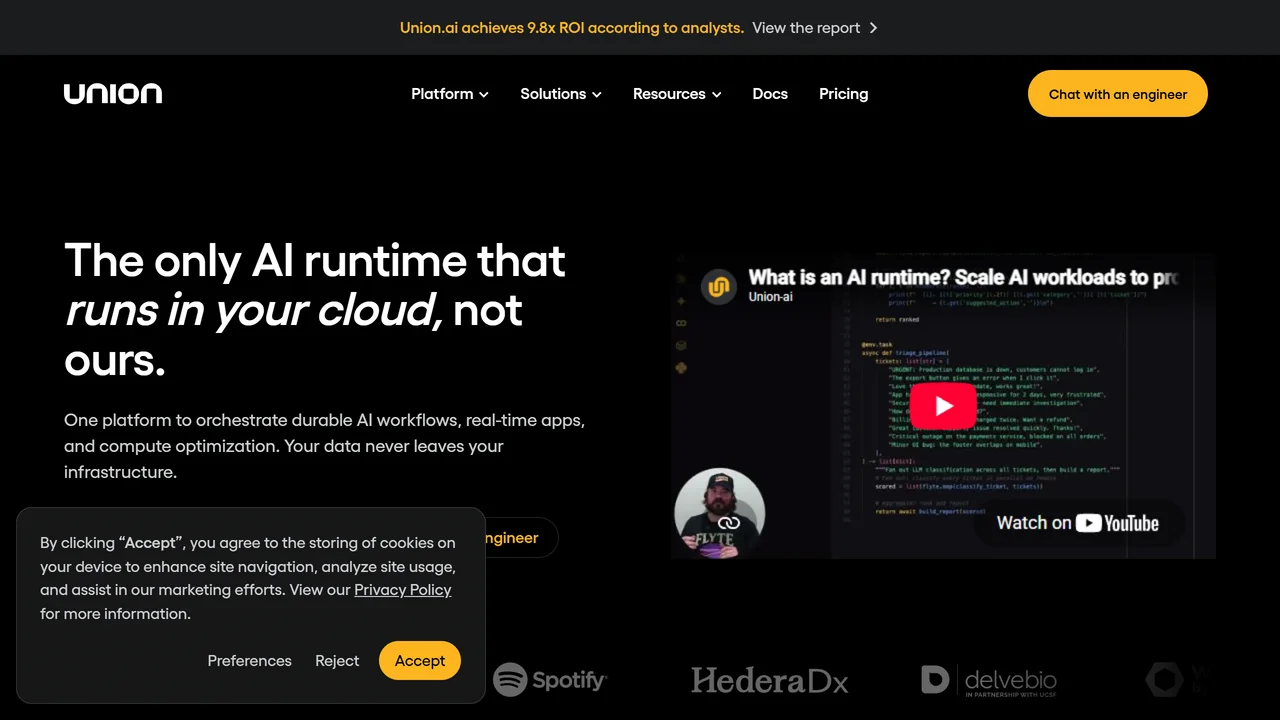Click the delvebio customer logo
1280x720 pixels.
tap(989, 680)
